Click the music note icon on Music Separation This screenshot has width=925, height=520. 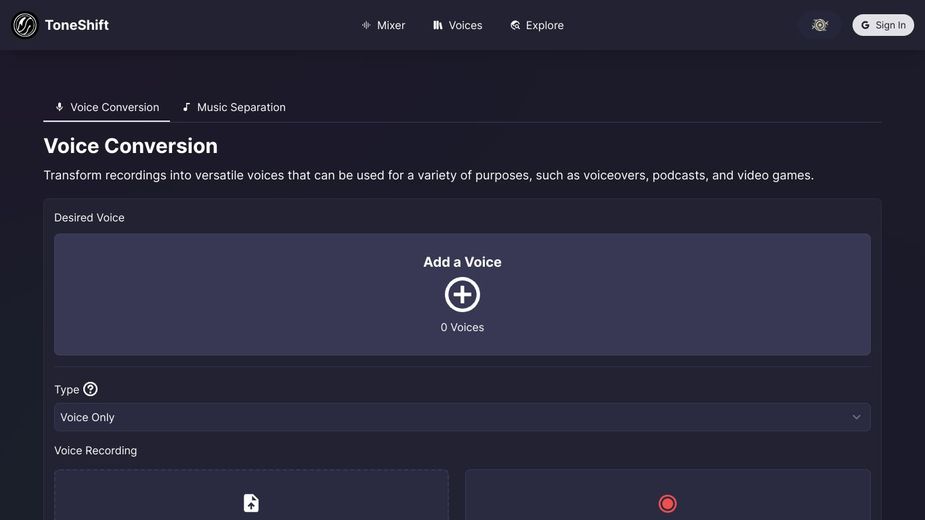coord(186,107)
